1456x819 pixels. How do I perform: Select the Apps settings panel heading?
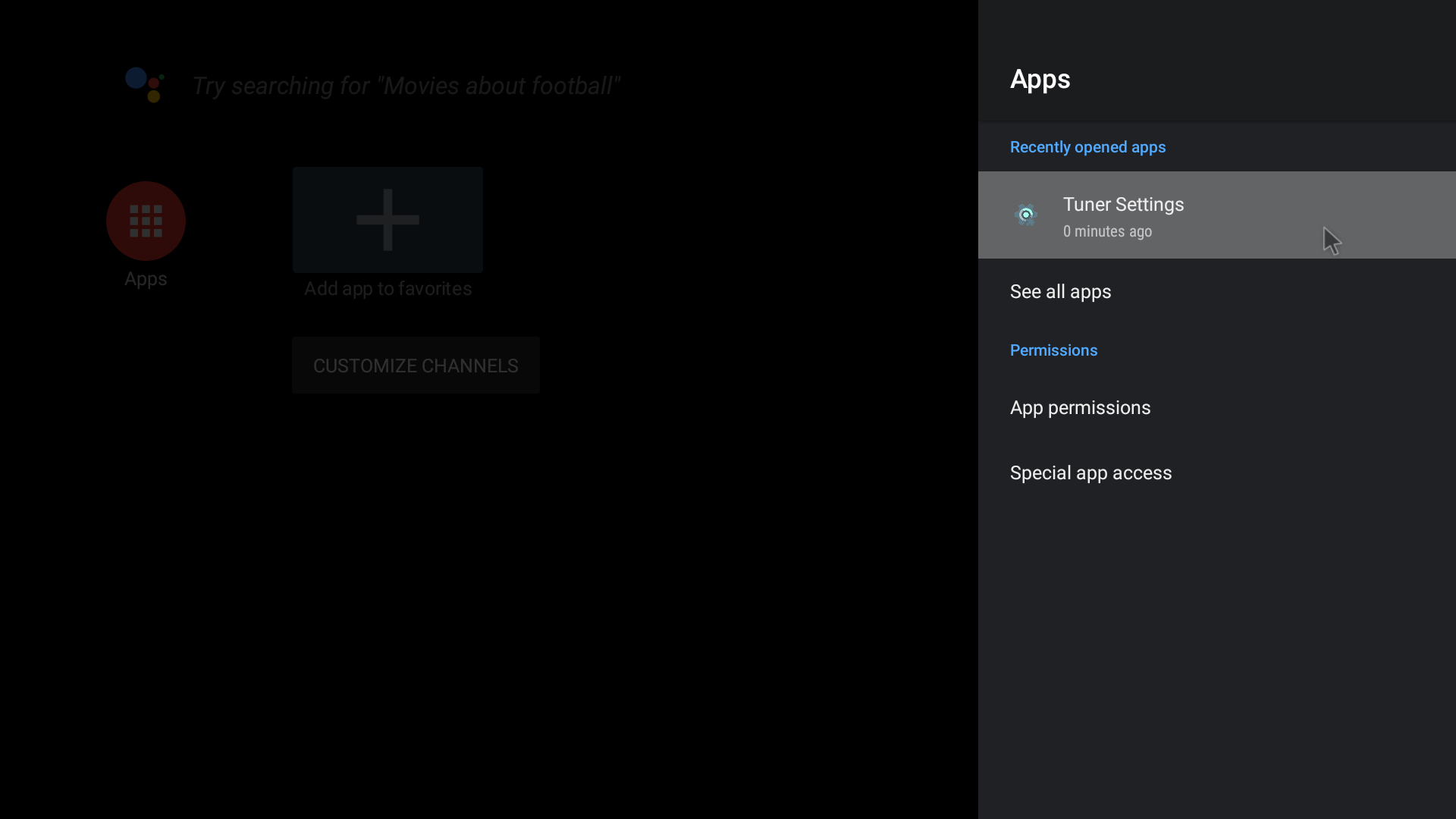click(1040, 80)
